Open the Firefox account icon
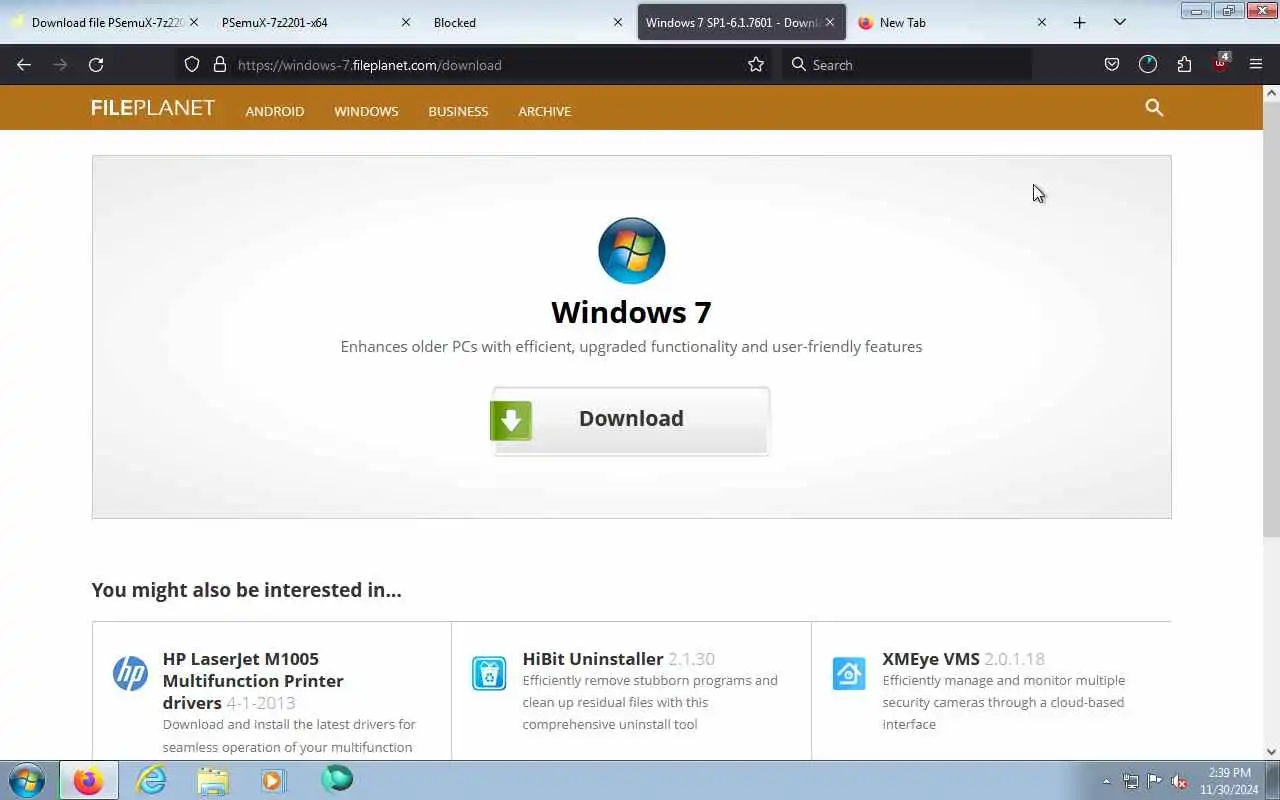The height and width of the screenshot is (800, 1280). coord(1148,65)
